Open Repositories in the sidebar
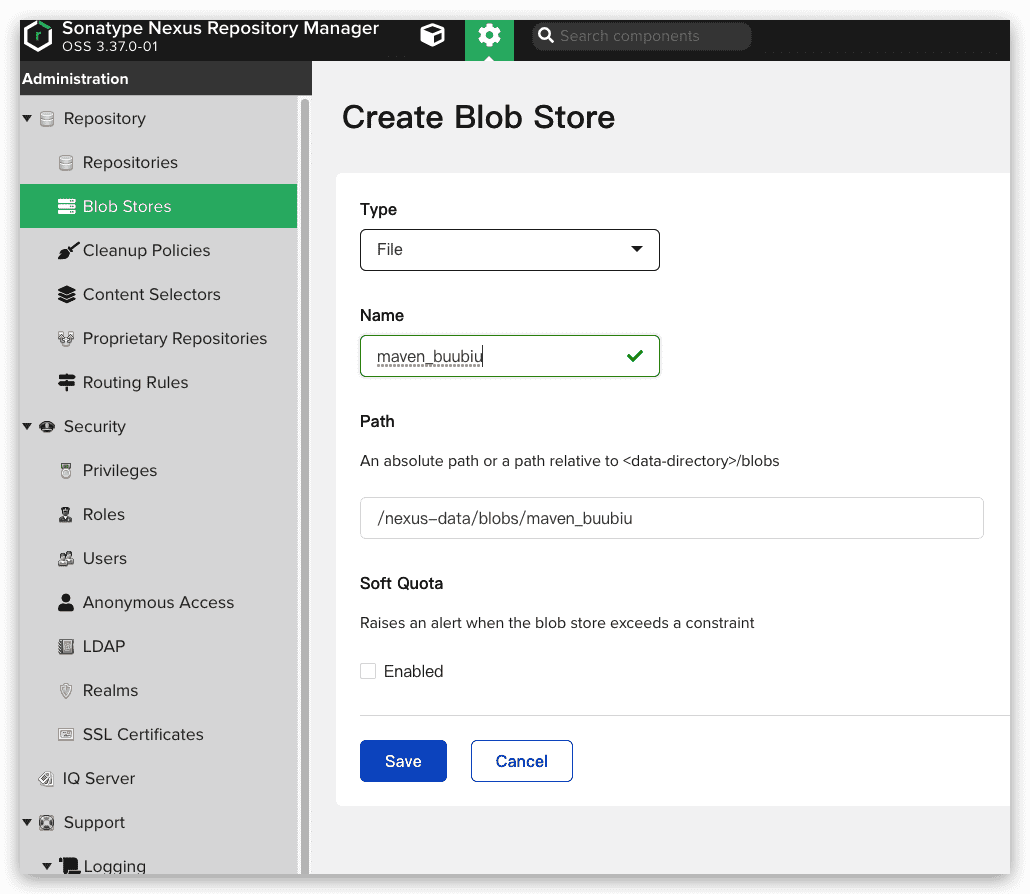Image resolution: width=1030 pixels, height=894 pixels. (x=130, y=163)
